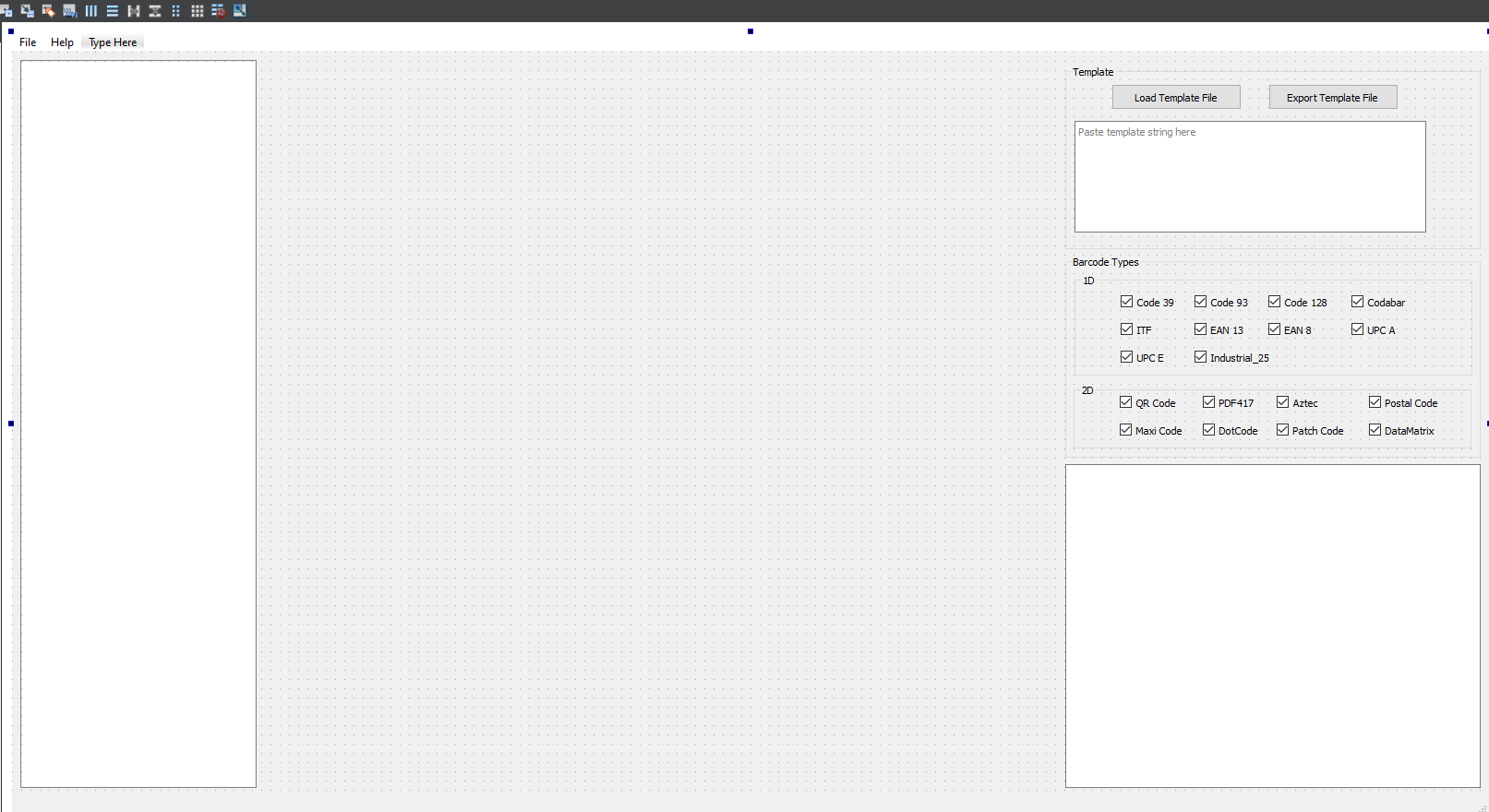Viewport: 1489px width, 812px height.
Task: Untick the Industrial_25 checkbox
Action: 1200,357
